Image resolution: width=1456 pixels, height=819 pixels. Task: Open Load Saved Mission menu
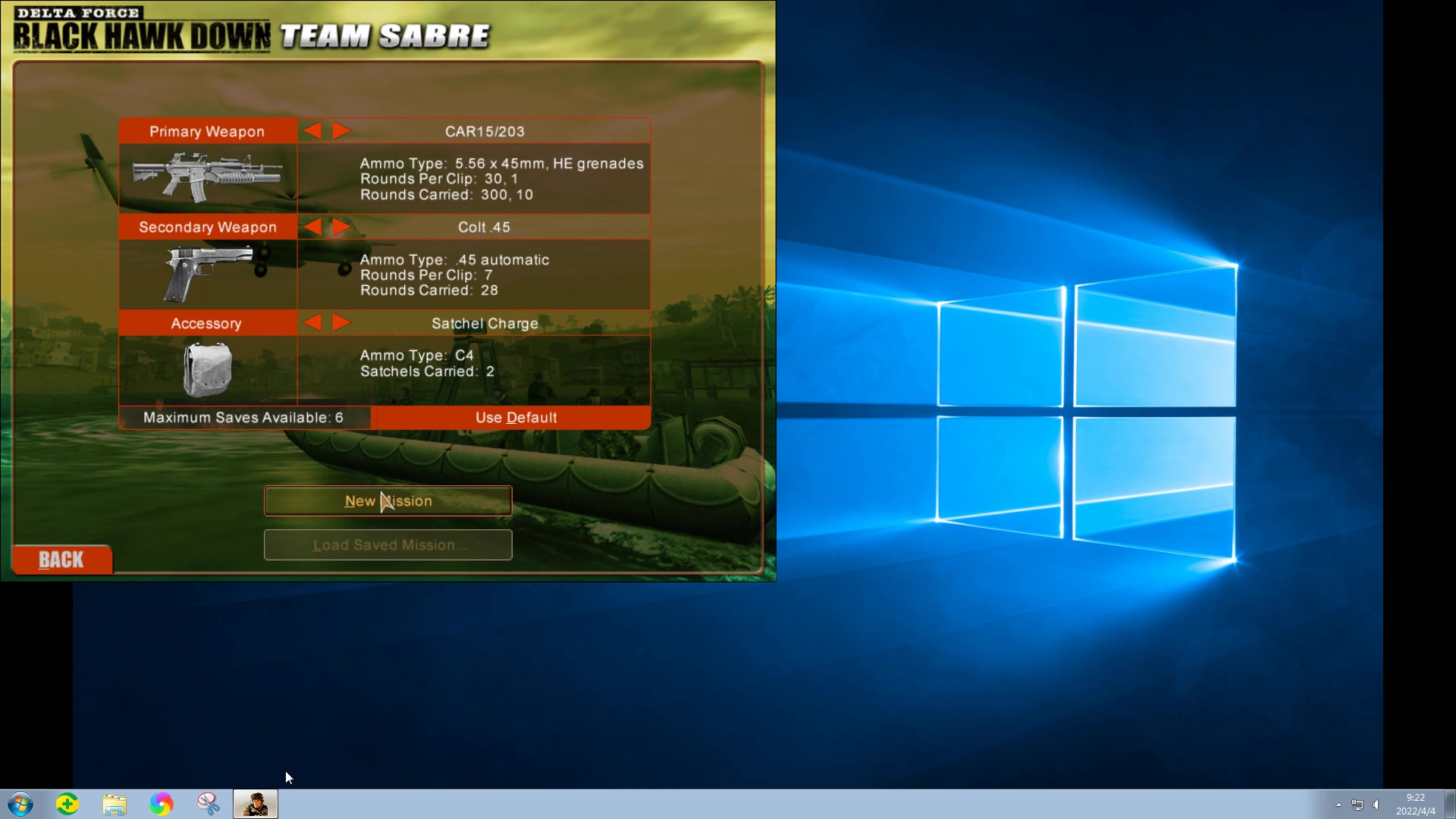pyautogui.click(x=388, y=544)
